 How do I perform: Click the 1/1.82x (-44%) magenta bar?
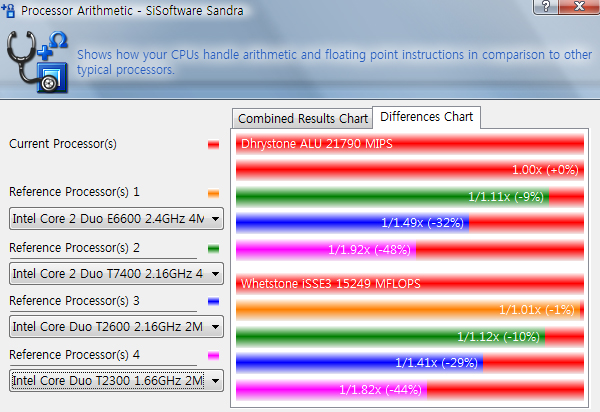331,390
